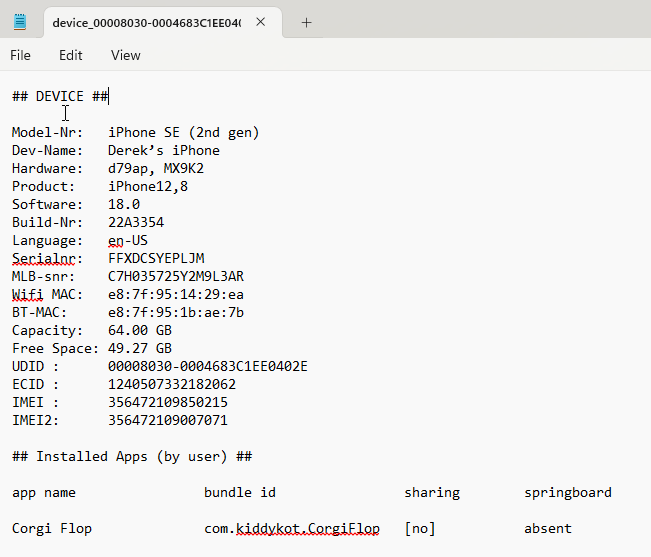Add a new tab with plus button
The image size is (651, 557).
click(307, 22)
